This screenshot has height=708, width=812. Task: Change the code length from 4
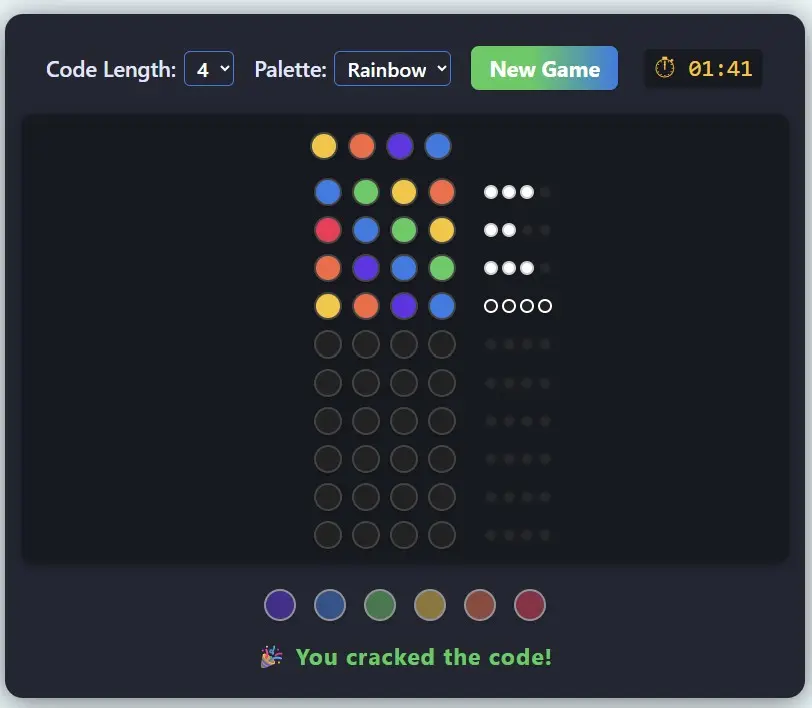pos(209,69)
